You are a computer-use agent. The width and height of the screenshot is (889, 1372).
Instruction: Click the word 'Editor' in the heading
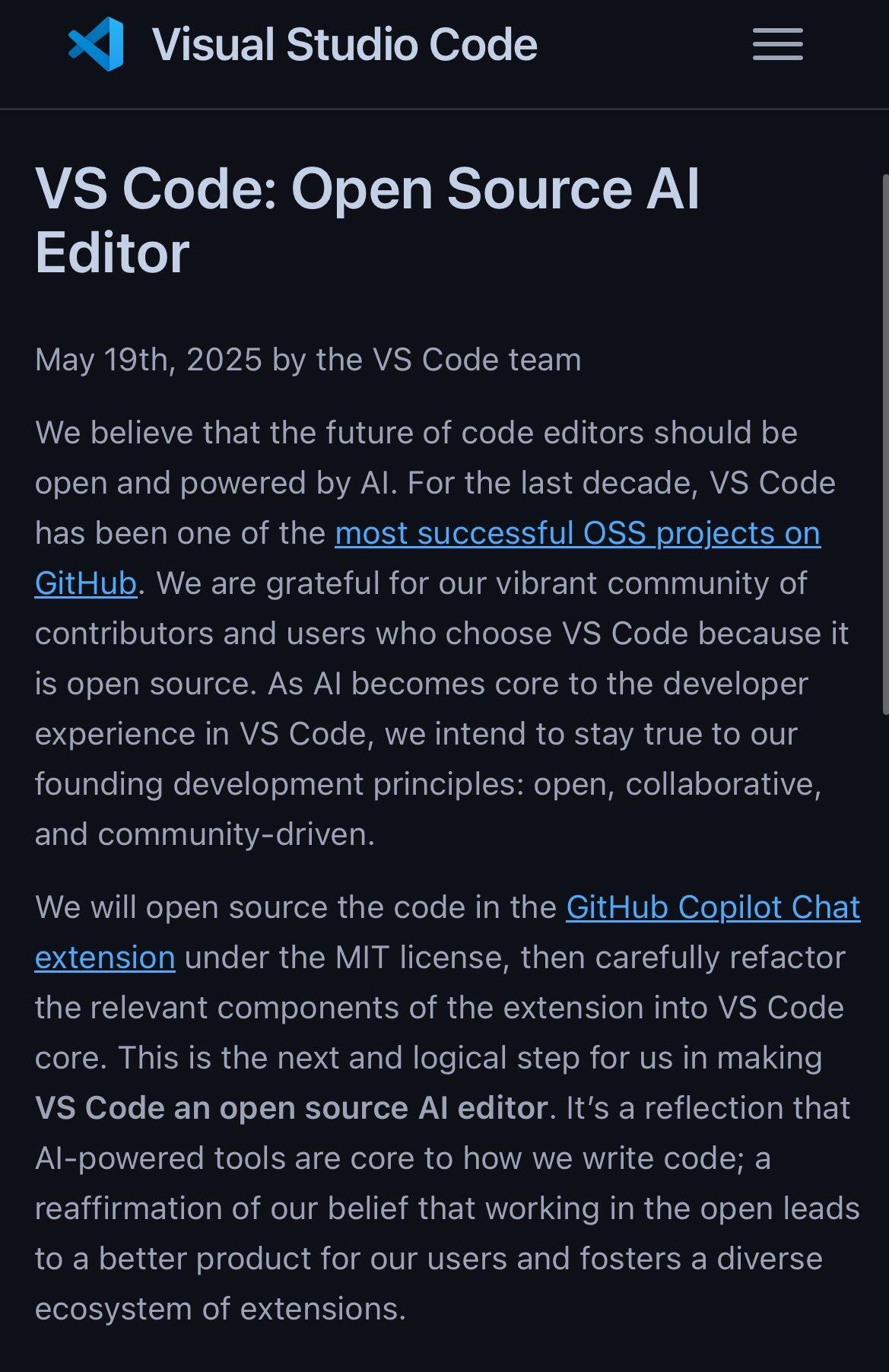[113, 253]
